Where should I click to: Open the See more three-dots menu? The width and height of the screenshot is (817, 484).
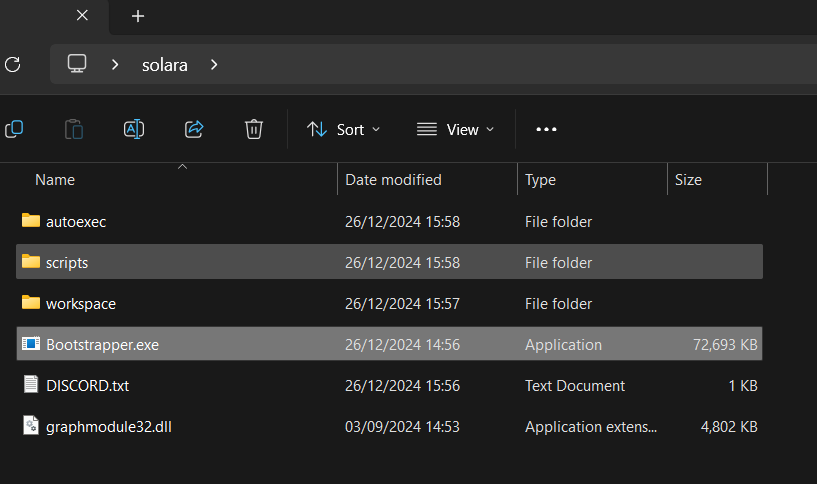546,129
